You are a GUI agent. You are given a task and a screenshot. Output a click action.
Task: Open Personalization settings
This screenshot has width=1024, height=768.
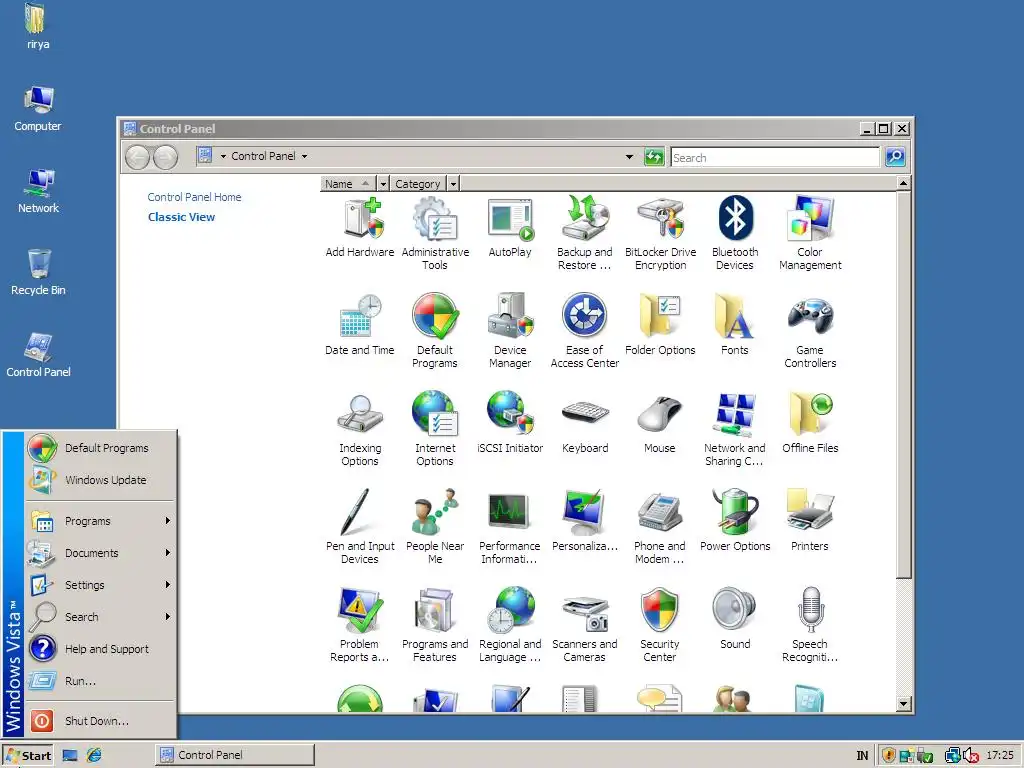(584, 520)
